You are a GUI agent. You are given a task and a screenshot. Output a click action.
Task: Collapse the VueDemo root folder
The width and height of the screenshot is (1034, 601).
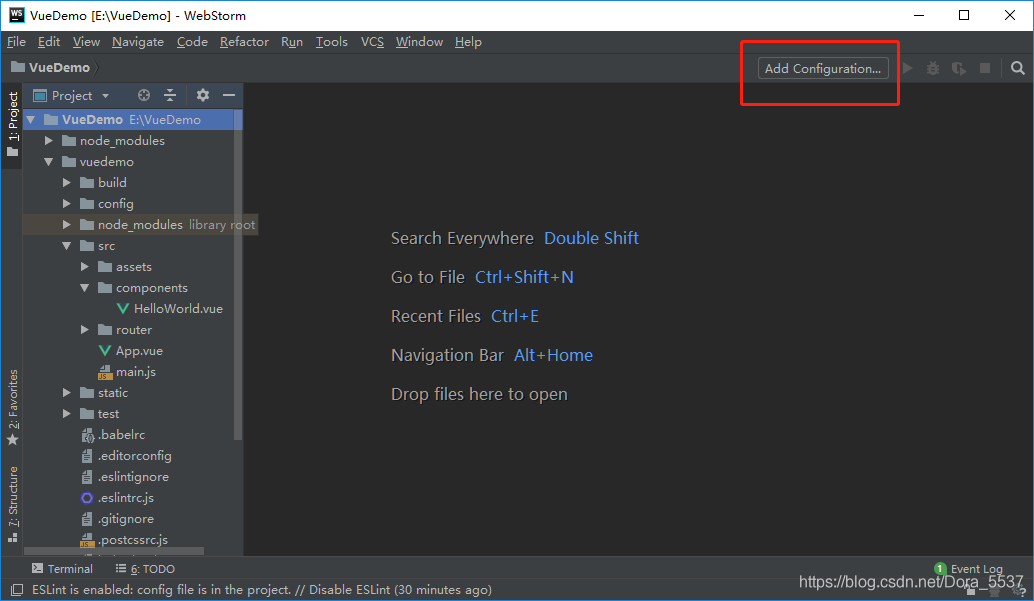pos(30,119)
